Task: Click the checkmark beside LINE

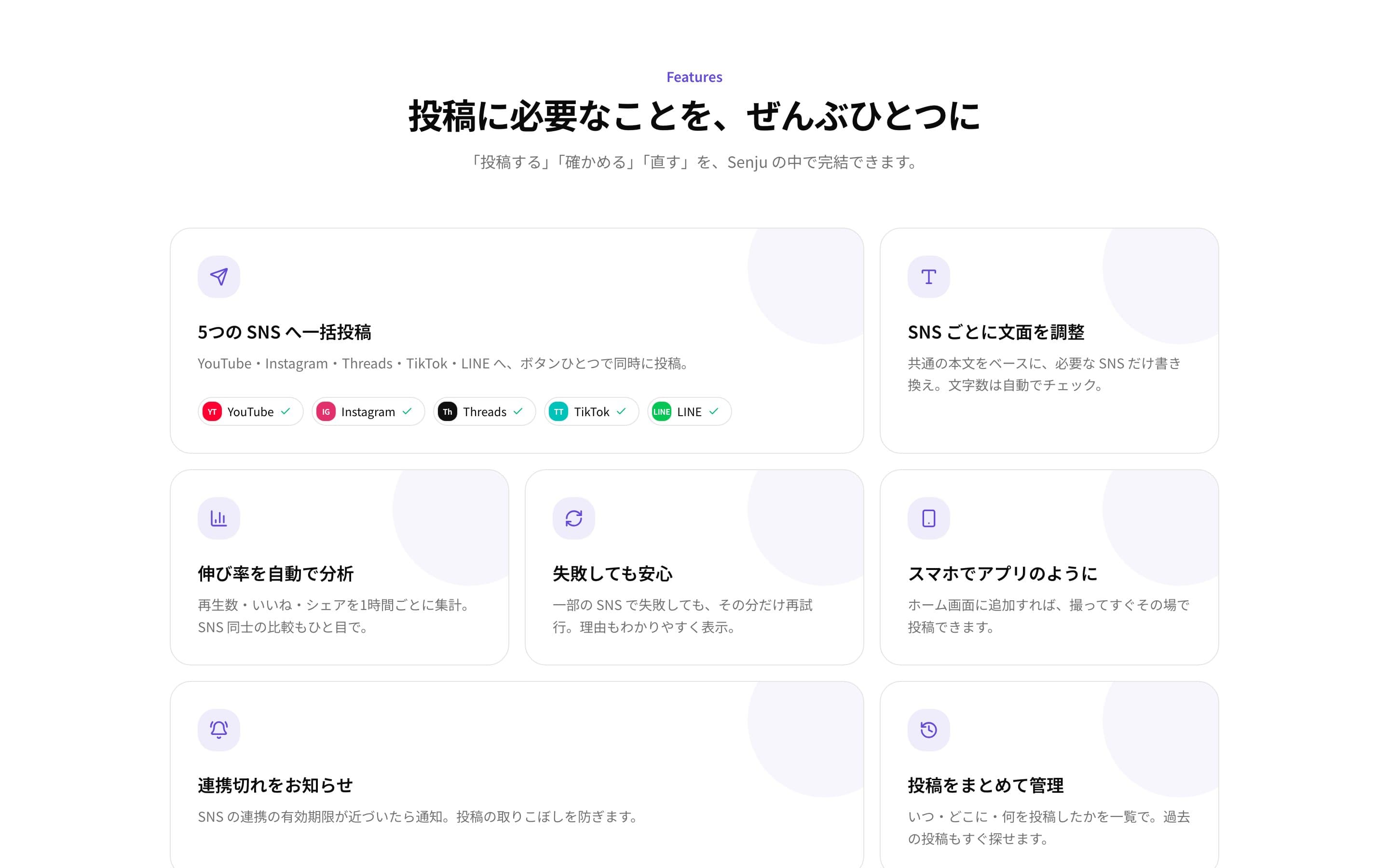Action: tap(713, 411)
